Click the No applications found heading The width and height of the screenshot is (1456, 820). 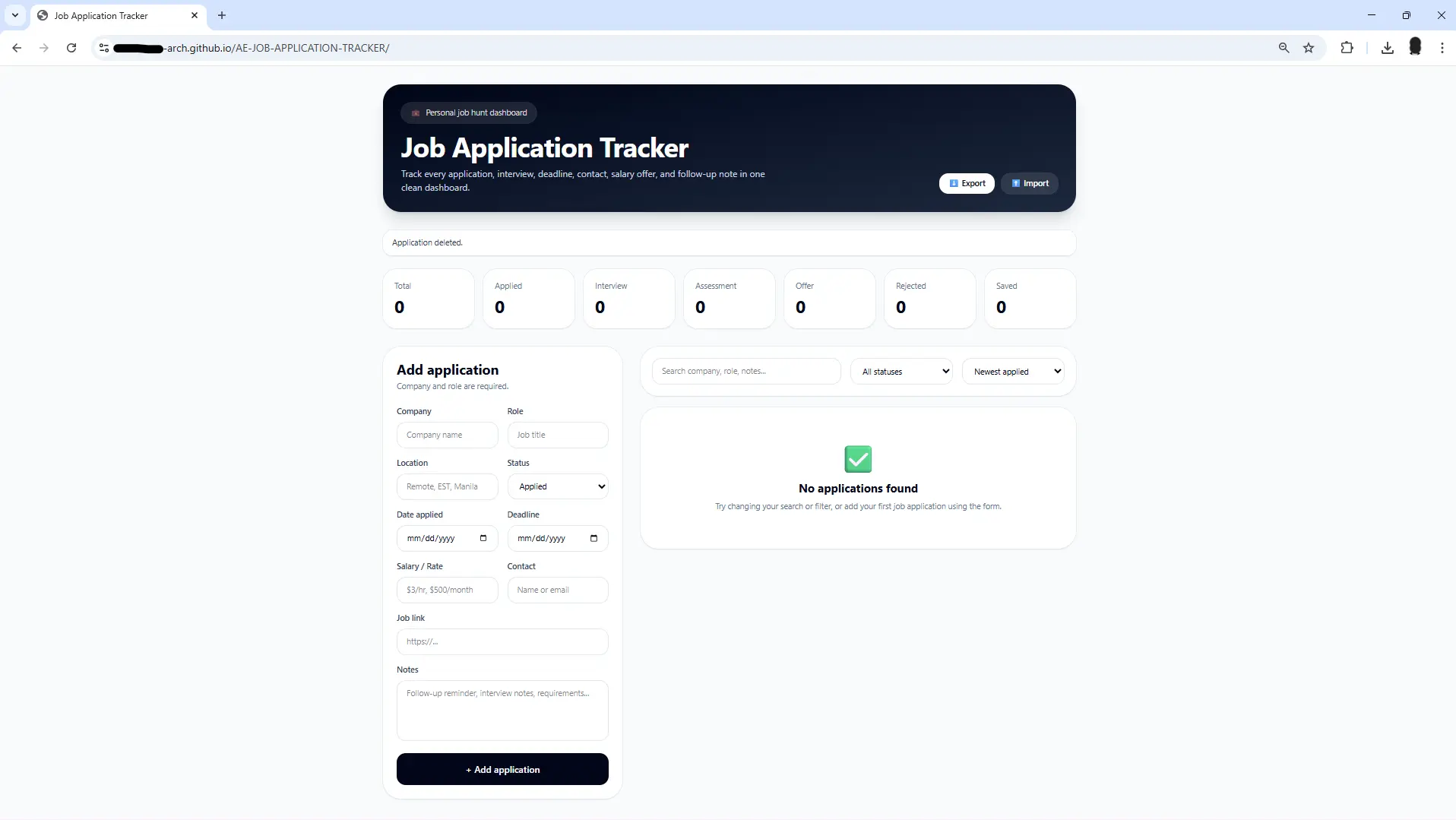click(858, 488)
